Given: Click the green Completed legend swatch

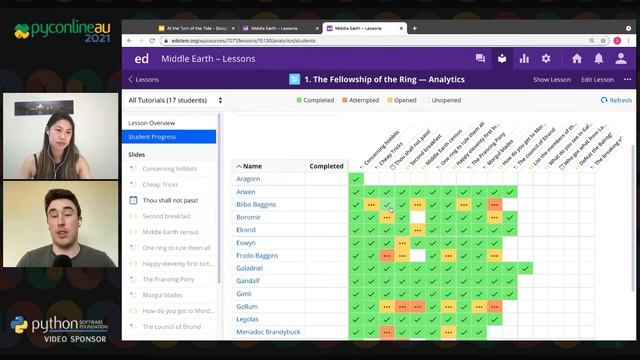Looking at the screenshot, I should pyautogui.click(x=299, y=100).
